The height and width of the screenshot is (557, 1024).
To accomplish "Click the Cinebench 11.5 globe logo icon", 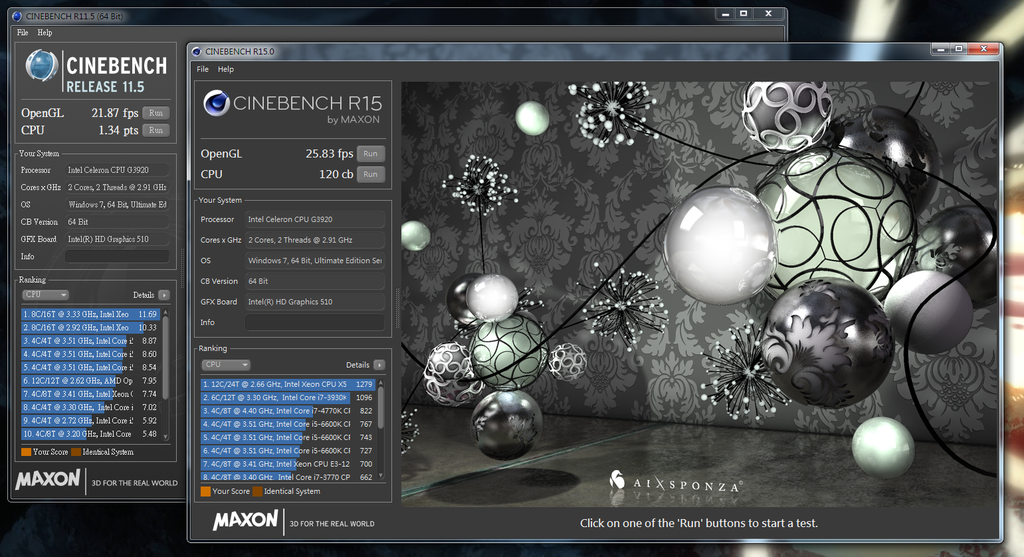I will coord(42,65).
